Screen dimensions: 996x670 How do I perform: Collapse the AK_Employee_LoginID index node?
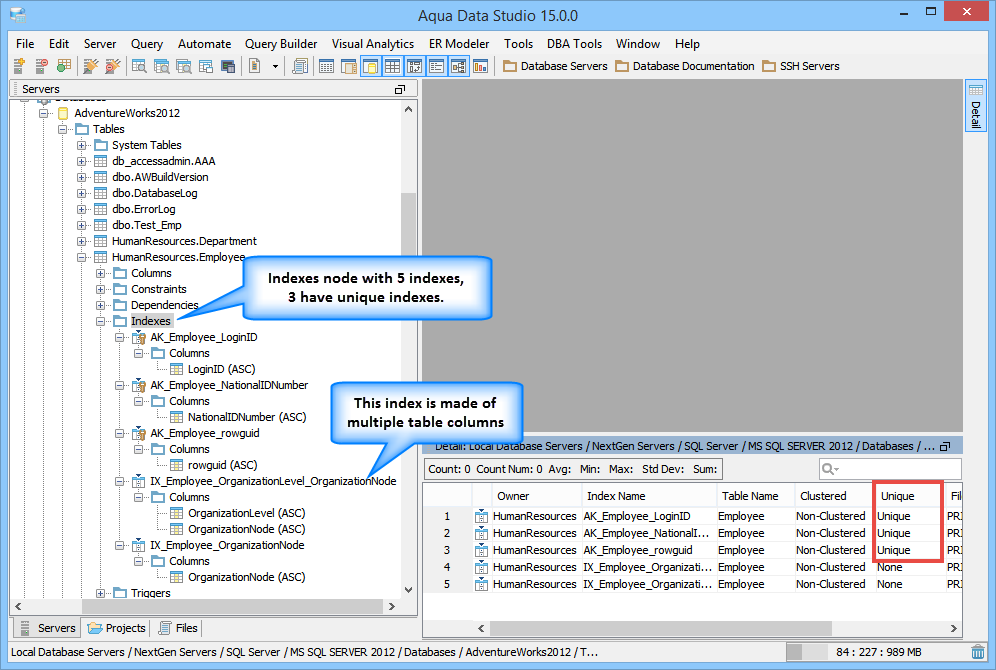pyautogui.click(x=119, y=337)
